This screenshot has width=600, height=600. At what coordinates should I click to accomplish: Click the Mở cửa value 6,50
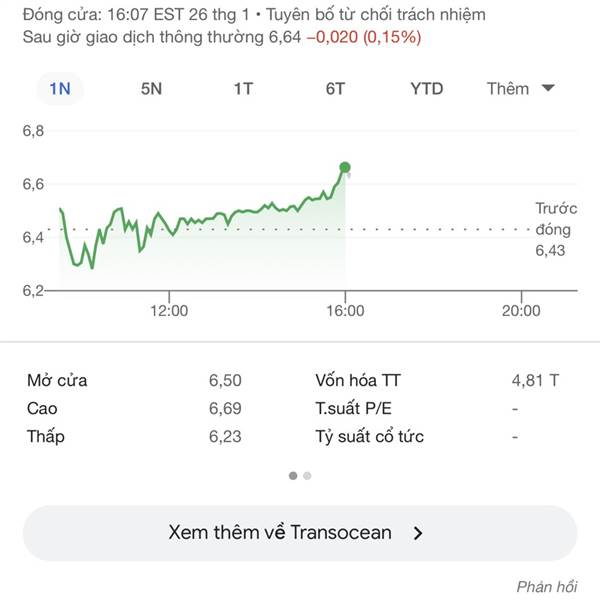click(x=225, y=380)
